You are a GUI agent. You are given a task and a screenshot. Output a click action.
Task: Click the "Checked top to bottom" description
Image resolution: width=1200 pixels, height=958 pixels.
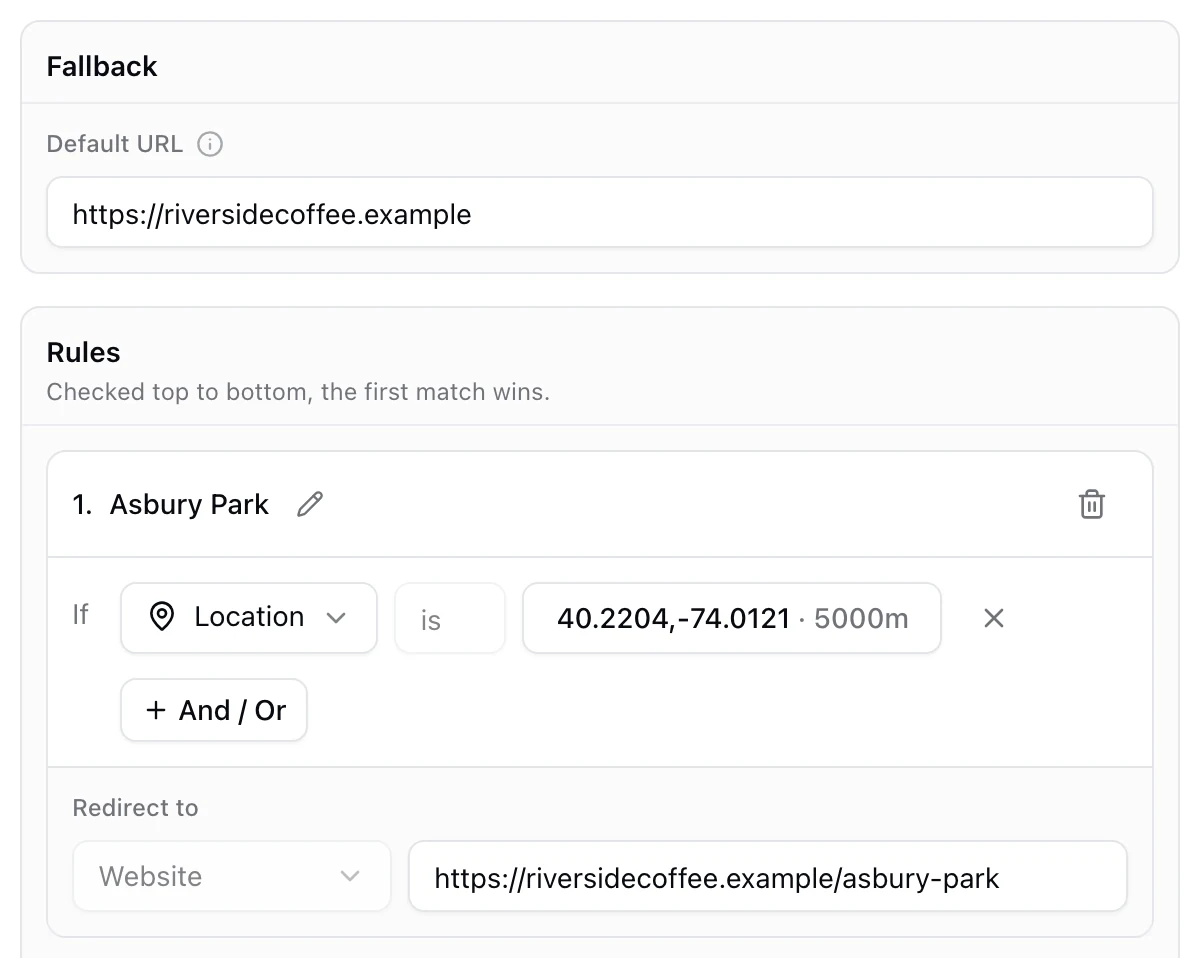pos(298,391)
